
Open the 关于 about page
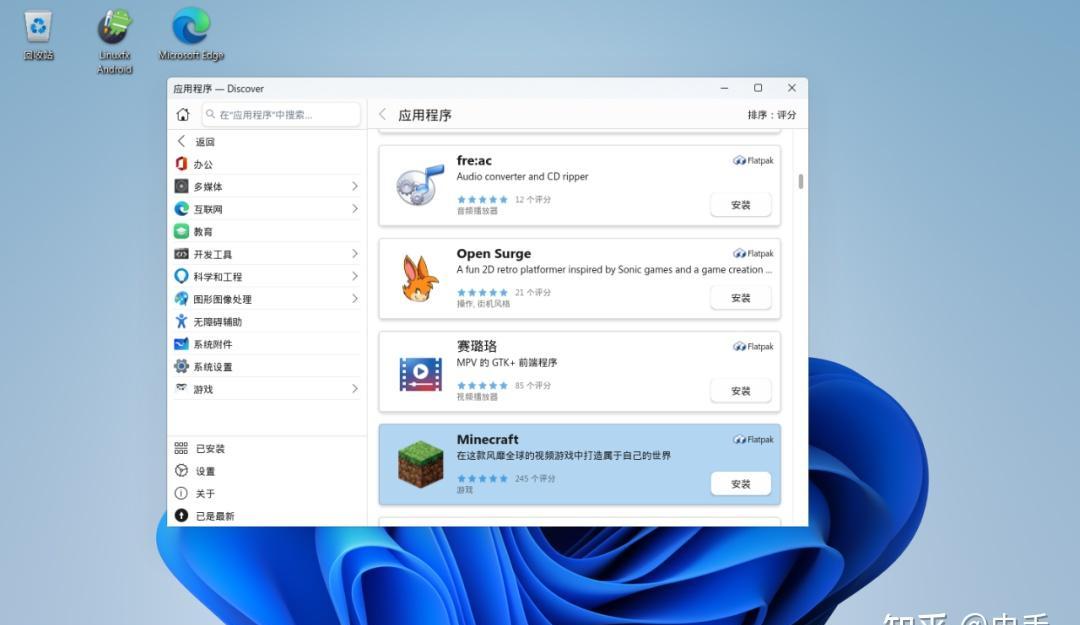tap(267, 493)
